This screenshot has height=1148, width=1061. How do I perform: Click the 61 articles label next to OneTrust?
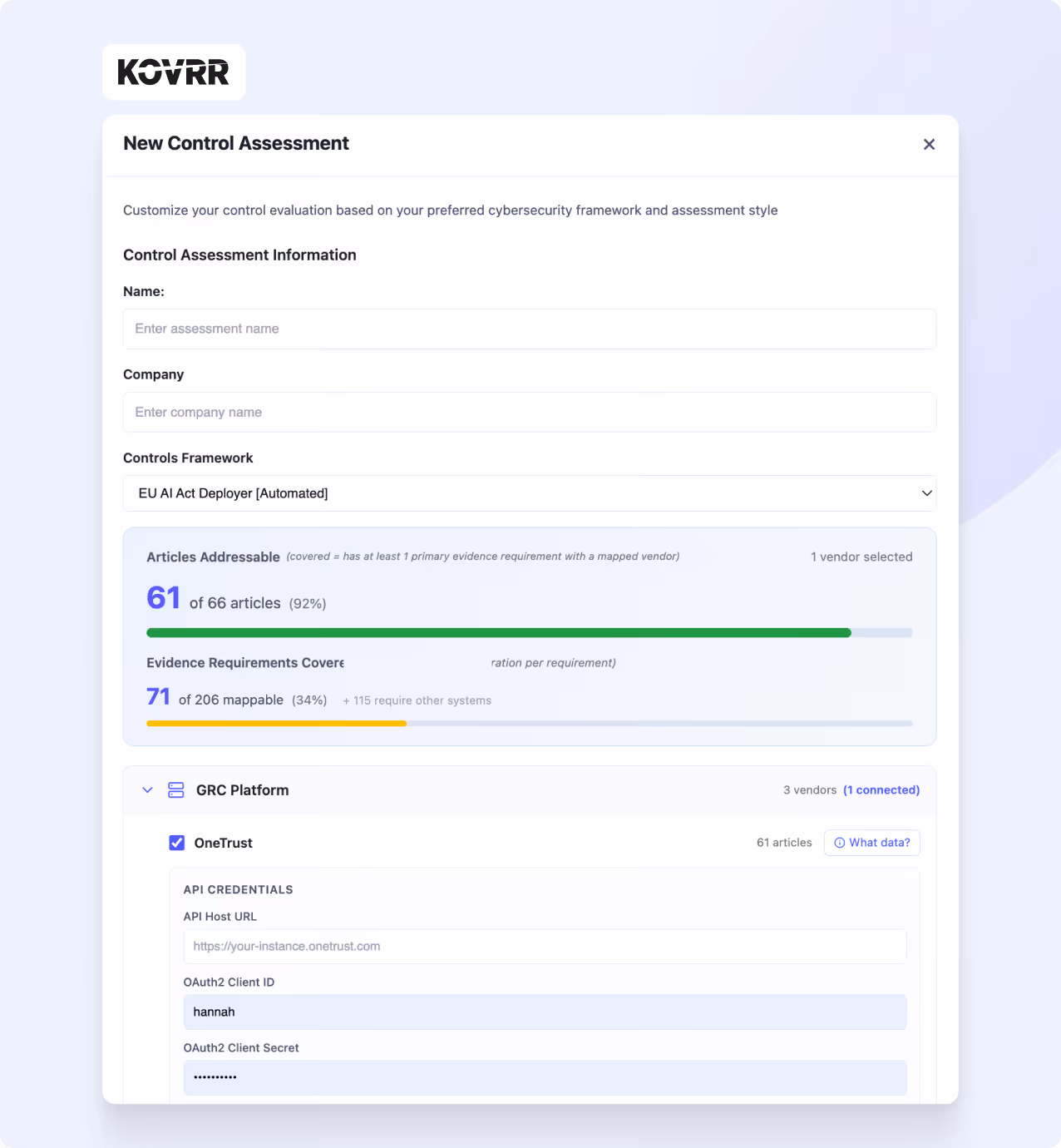point(784,843)
